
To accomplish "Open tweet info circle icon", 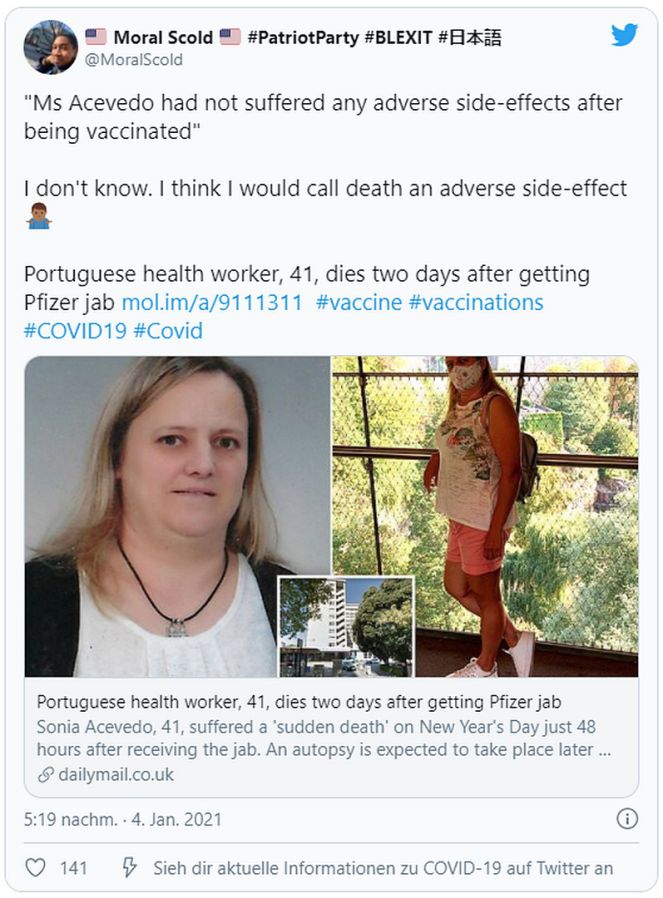I will [x=627, y=819].
